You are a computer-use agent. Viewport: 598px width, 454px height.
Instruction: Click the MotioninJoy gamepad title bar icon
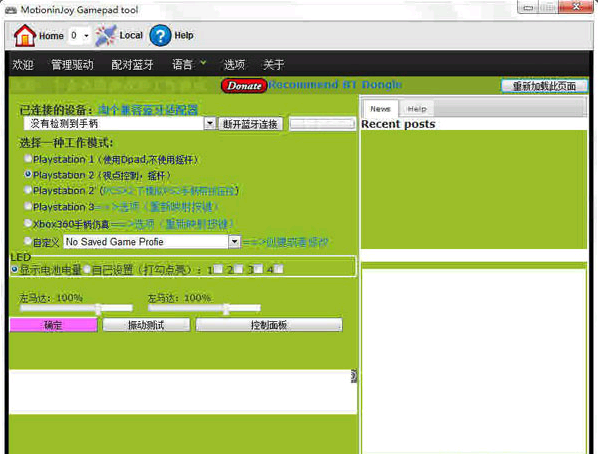pos(11,10)
